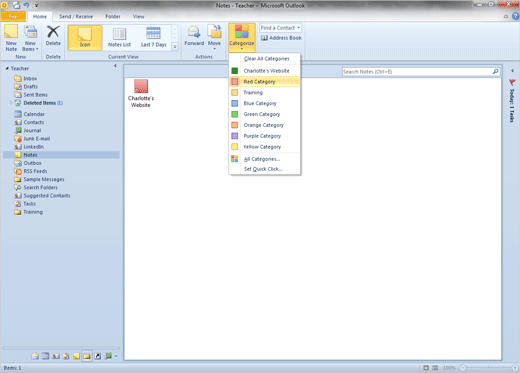Open the Contacts folder
520x373 pixels.
point(29,122)
